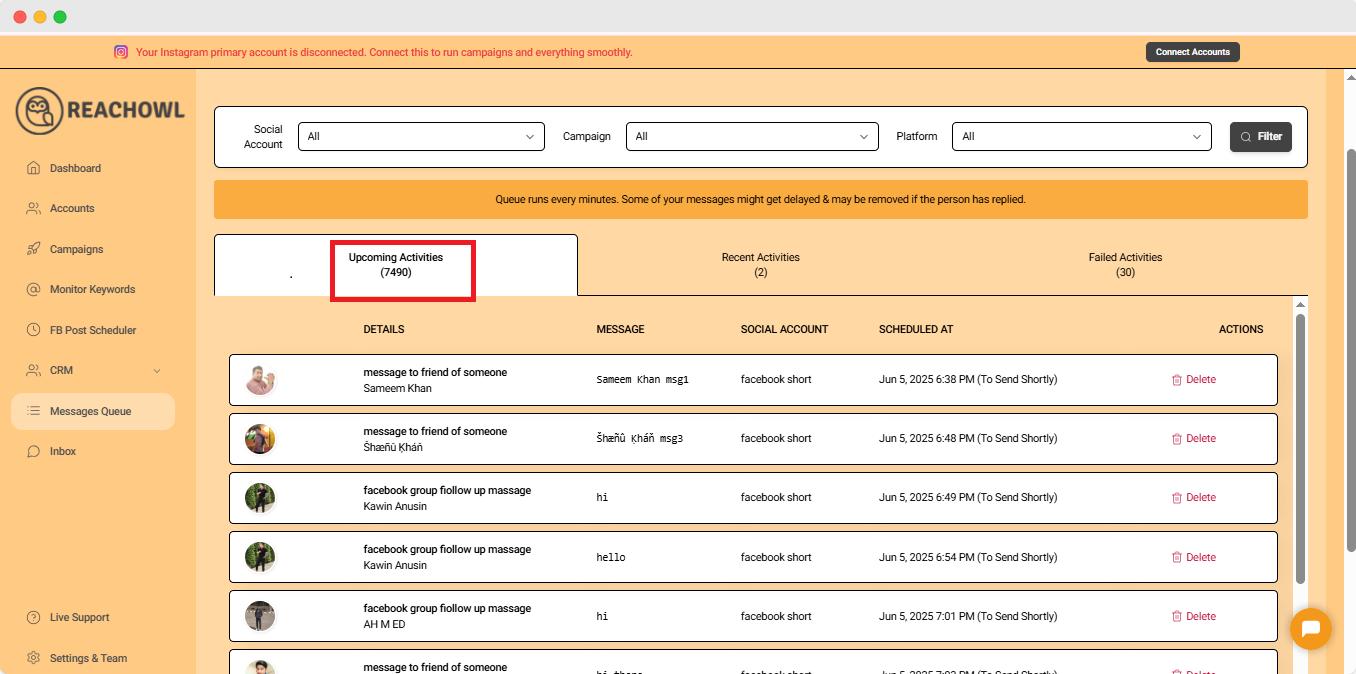1356x674 pixels.
Task: Click the Monitor Keywords at-sign icon
Action: (x=33, y=290)
